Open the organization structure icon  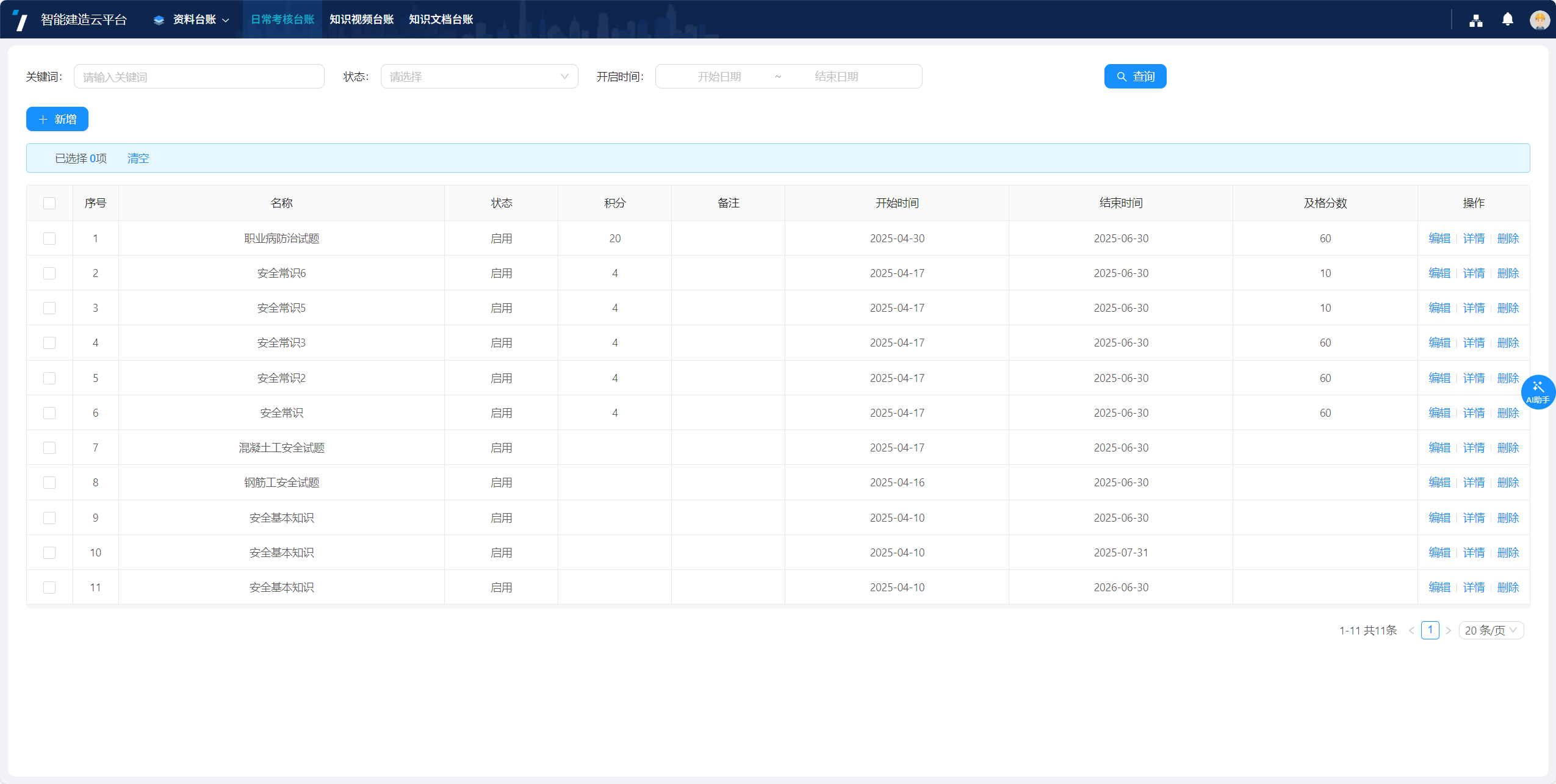1475,20
